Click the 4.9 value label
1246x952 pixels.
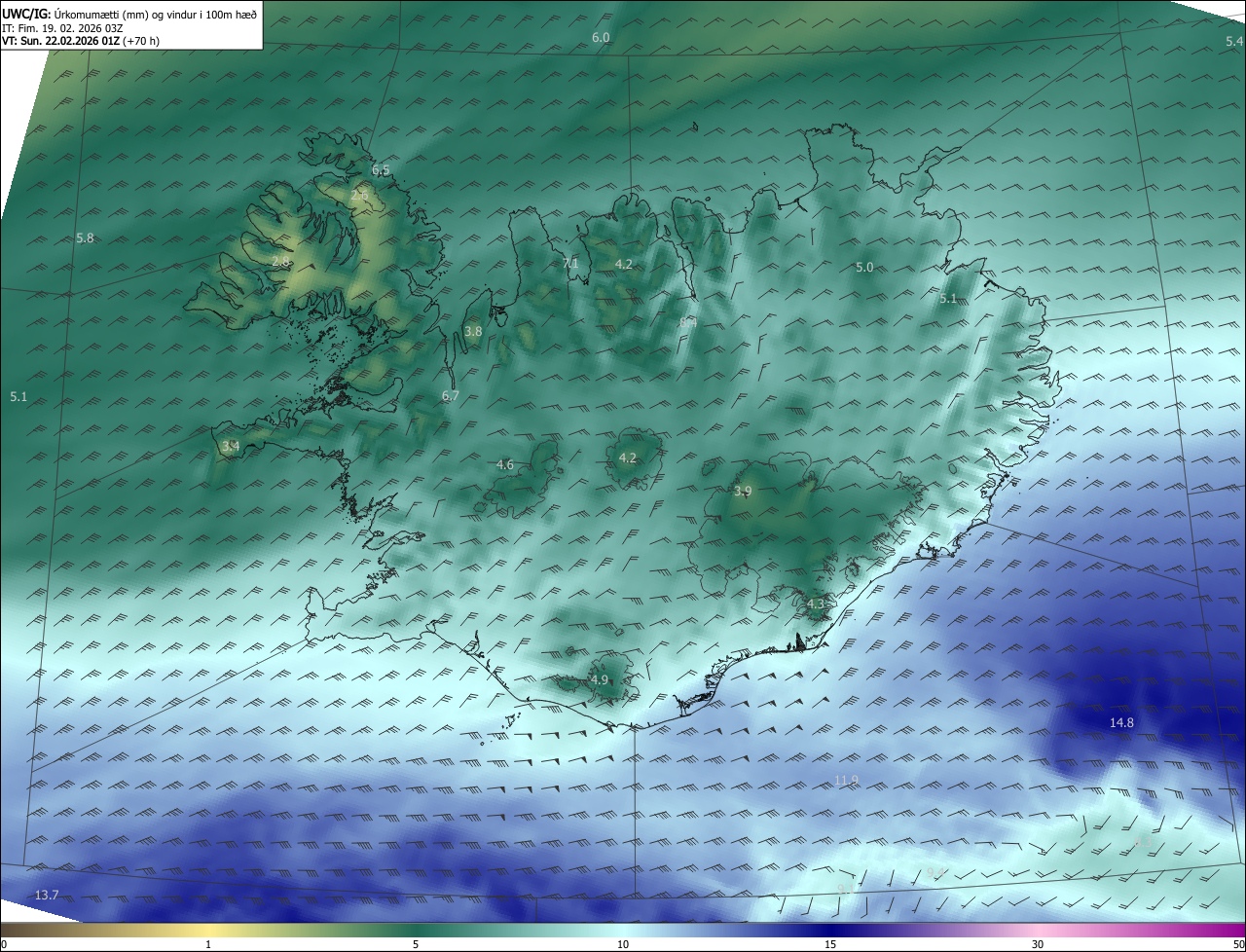point(600,680)
